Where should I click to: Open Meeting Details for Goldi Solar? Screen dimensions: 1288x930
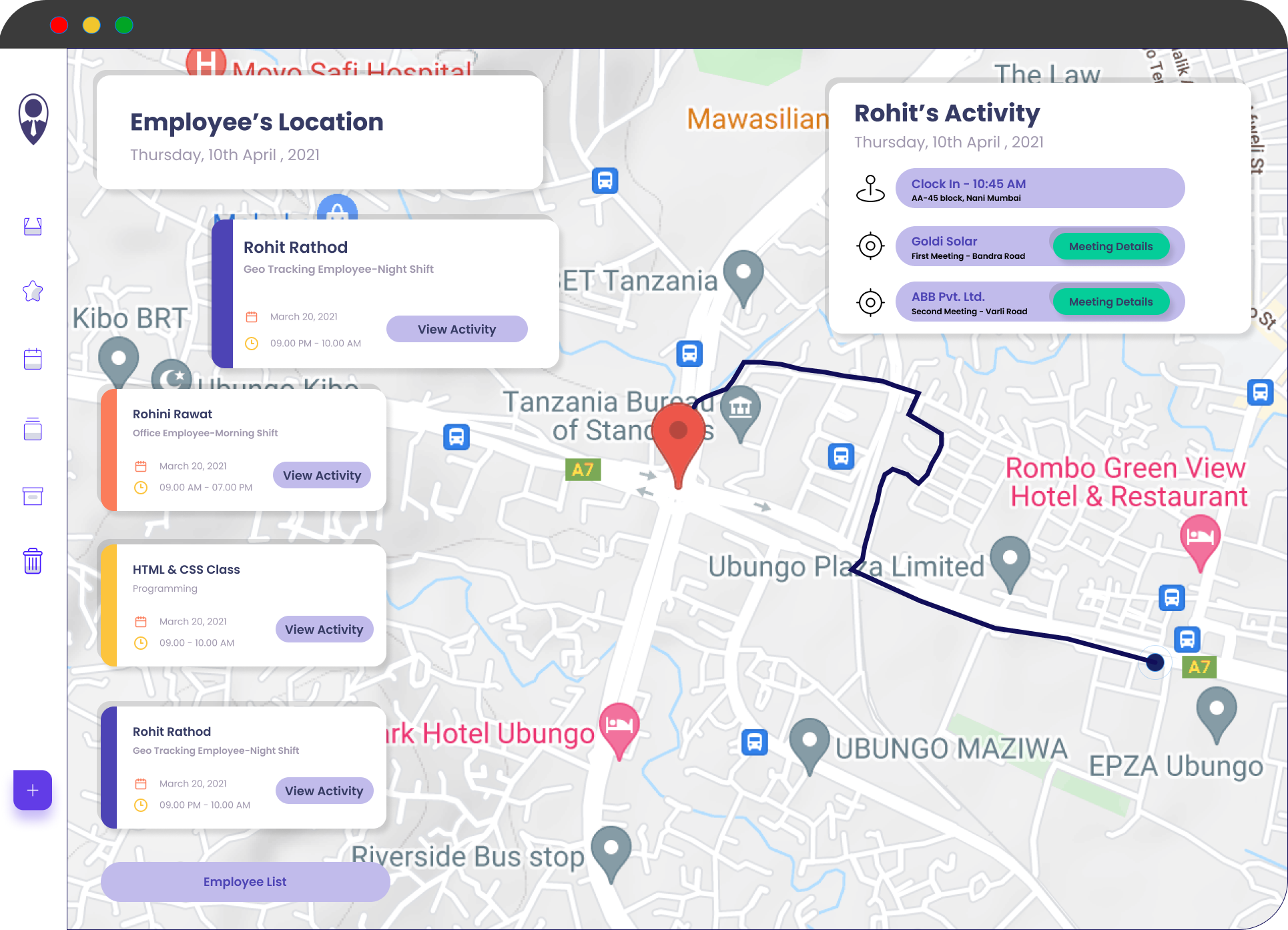pos(1111,246)
